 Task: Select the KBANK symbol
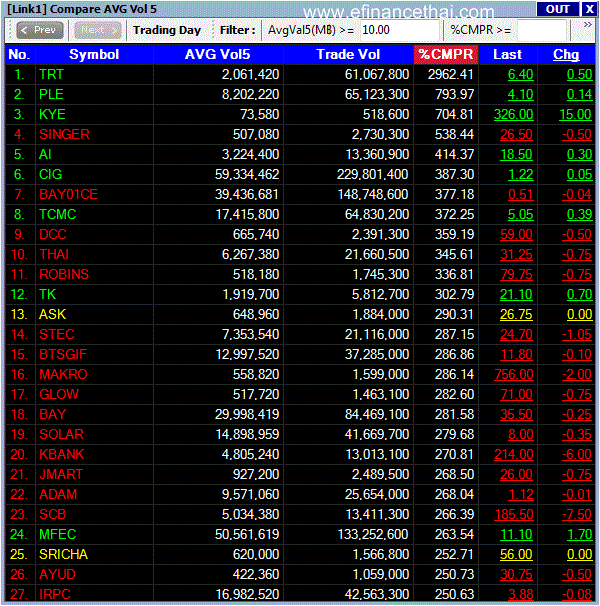(61, 454)
